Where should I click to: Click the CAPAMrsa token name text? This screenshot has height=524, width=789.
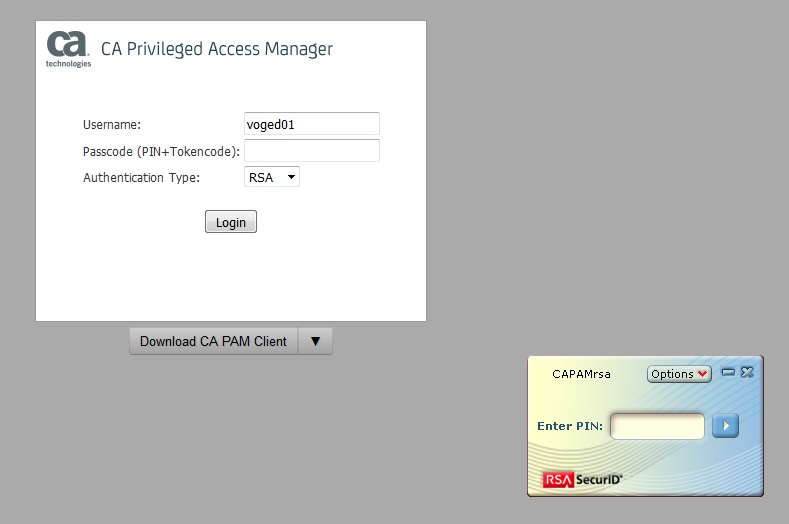click(x=581, y=374)
